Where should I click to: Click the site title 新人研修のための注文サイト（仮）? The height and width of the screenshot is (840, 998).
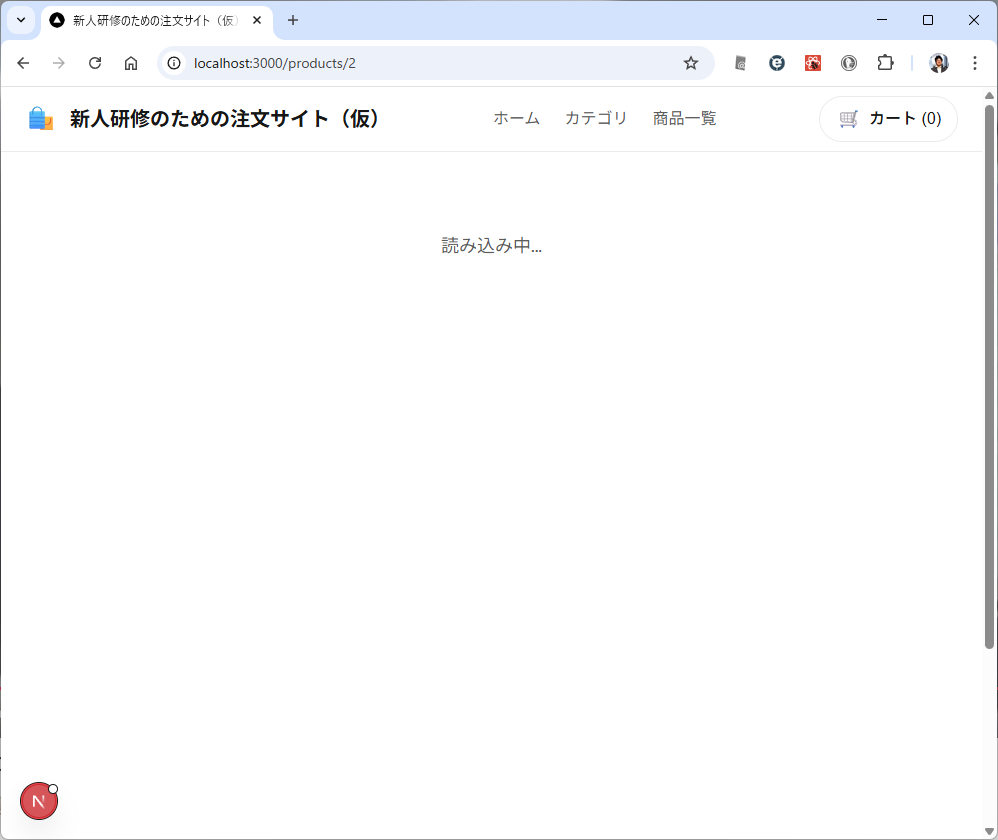(x=226, y=119)
